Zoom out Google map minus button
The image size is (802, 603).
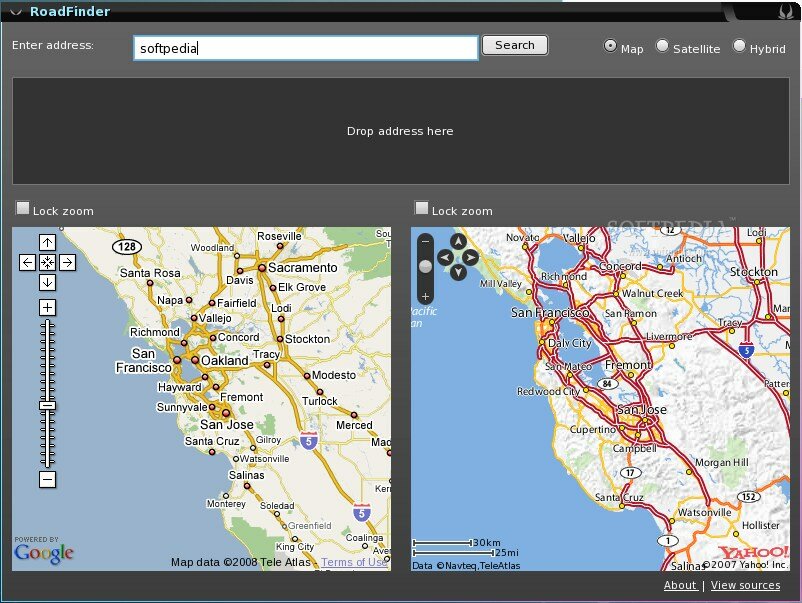(48, 480)
